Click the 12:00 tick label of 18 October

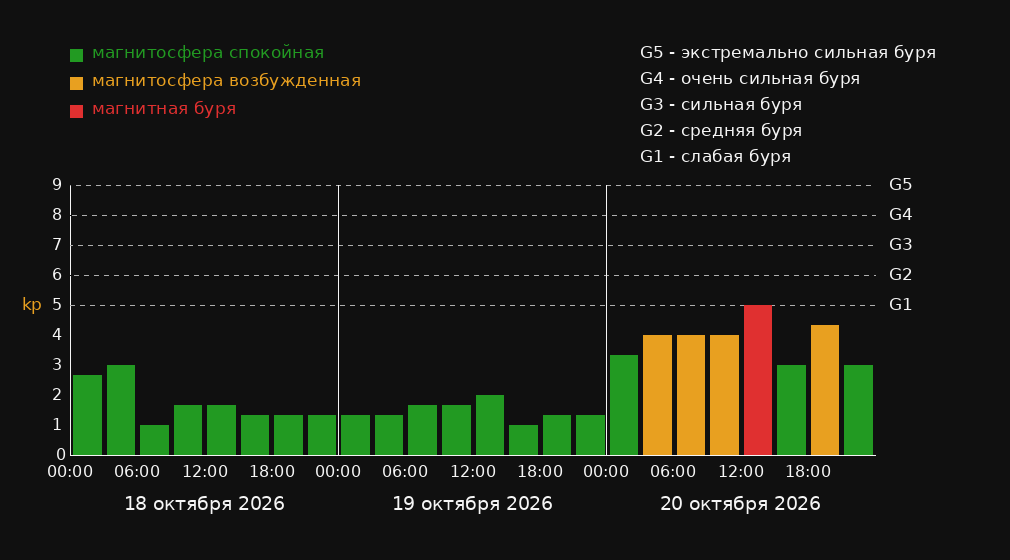point(205,472)
